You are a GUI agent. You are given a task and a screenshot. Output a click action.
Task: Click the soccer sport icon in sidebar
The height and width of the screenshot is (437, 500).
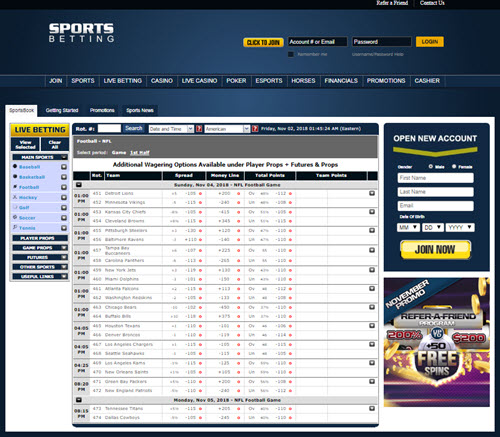[x=15, y=217]
